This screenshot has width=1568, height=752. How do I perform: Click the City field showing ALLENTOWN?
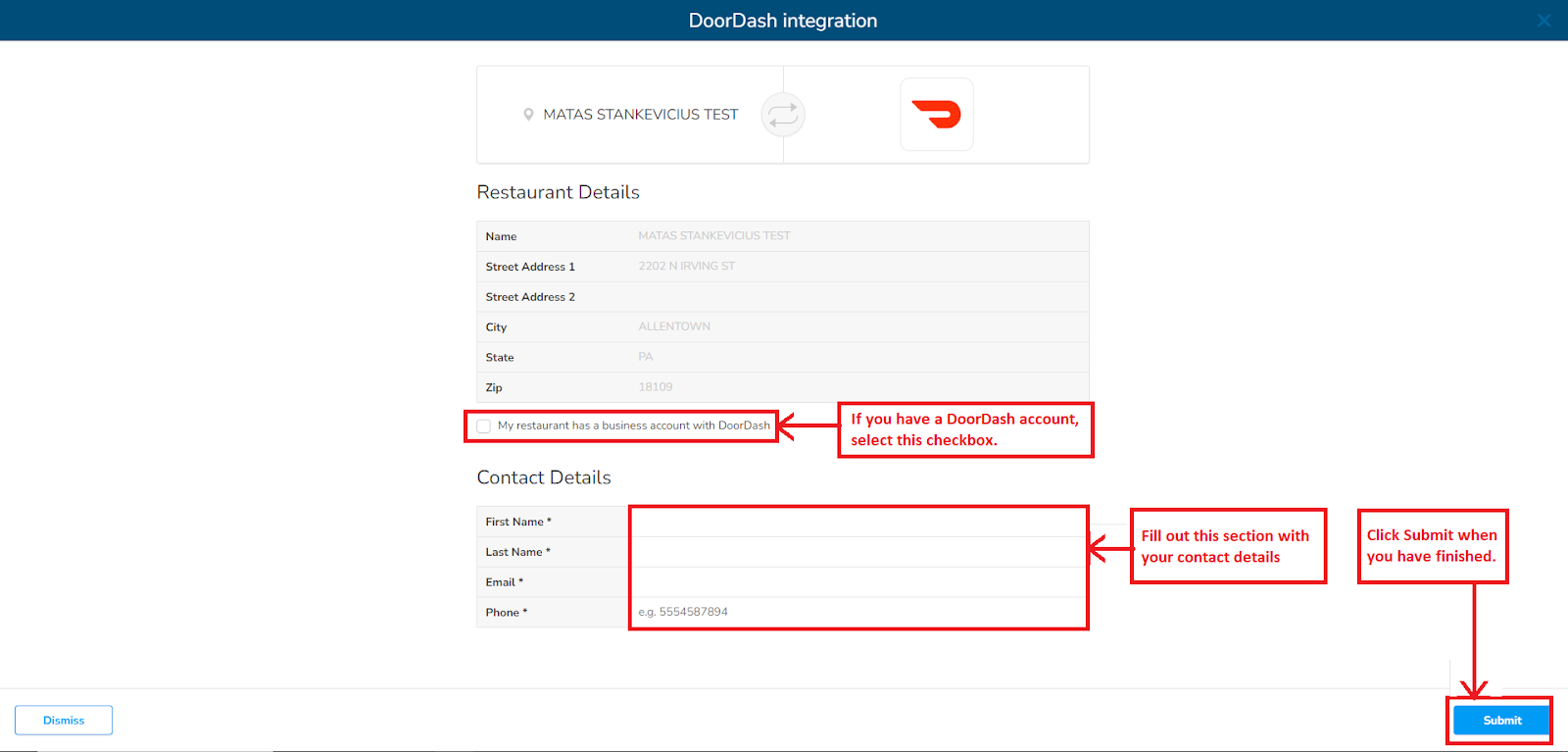pyautogui.click(x=858, y=326)
